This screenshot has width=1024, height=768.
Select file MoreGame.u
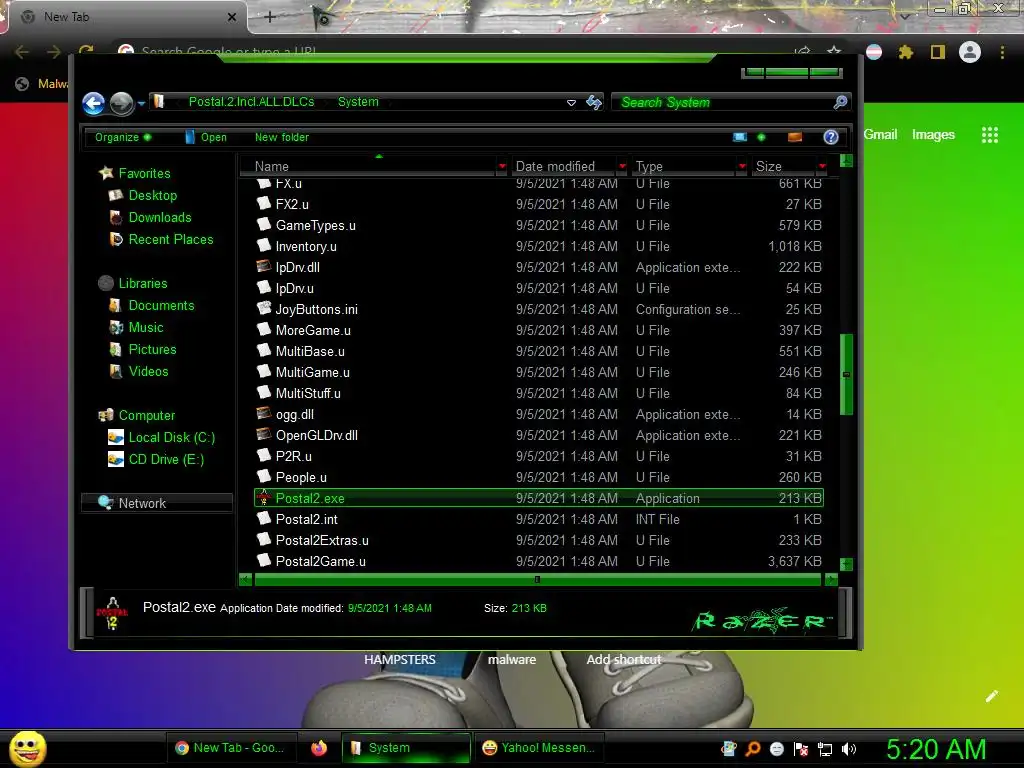point(313,330)
